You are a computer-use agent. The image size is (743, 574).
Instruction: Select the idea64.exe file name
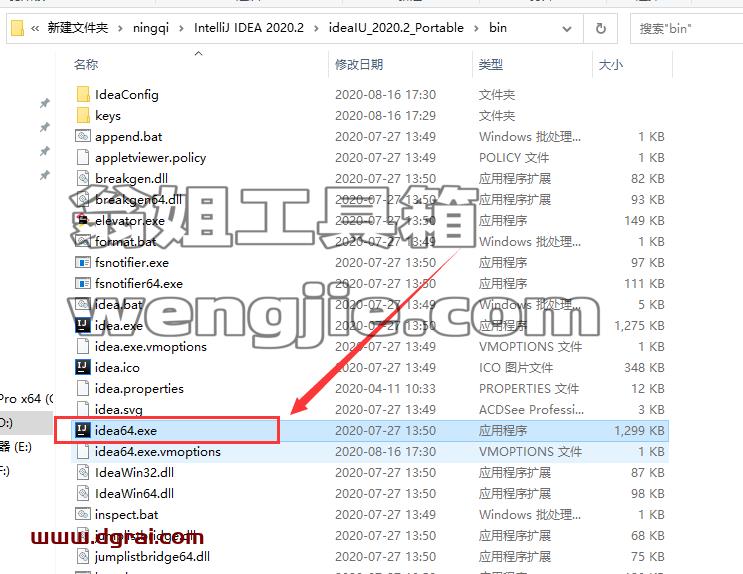click(x=126, y=430)
